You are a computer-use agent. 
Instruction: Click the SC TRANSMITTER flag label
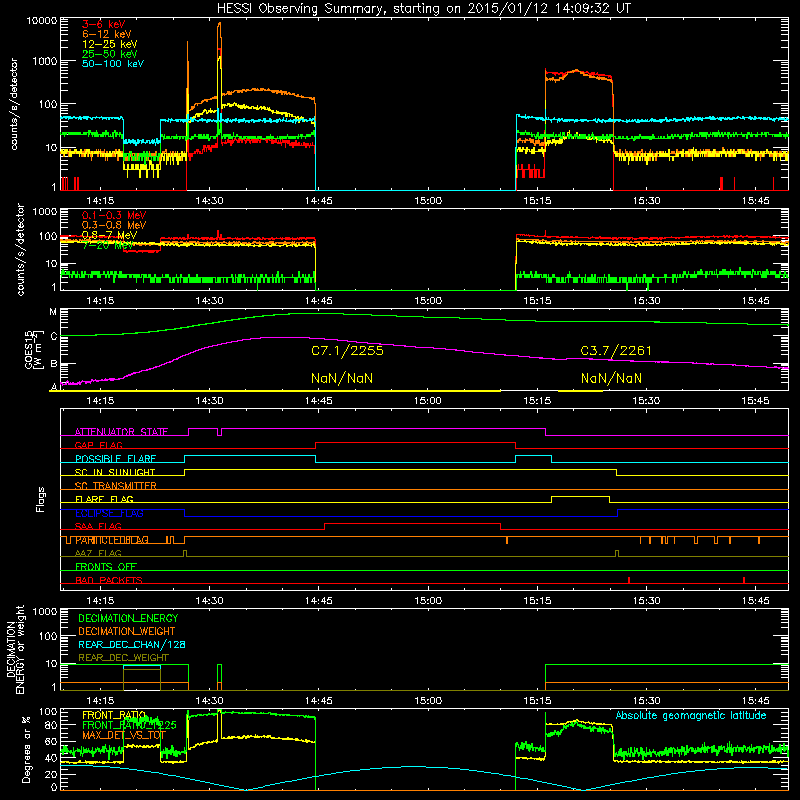point(115,486)
